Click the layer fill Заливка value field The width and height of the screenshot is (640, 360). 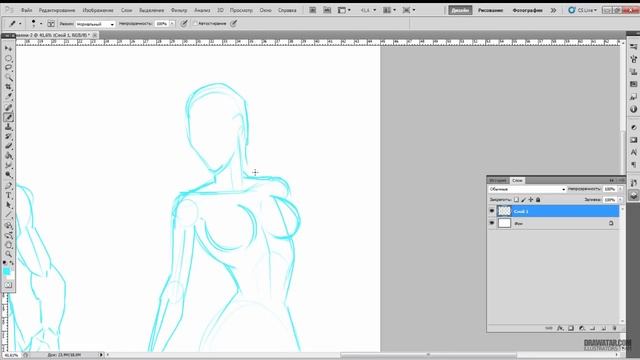(610, 200)
